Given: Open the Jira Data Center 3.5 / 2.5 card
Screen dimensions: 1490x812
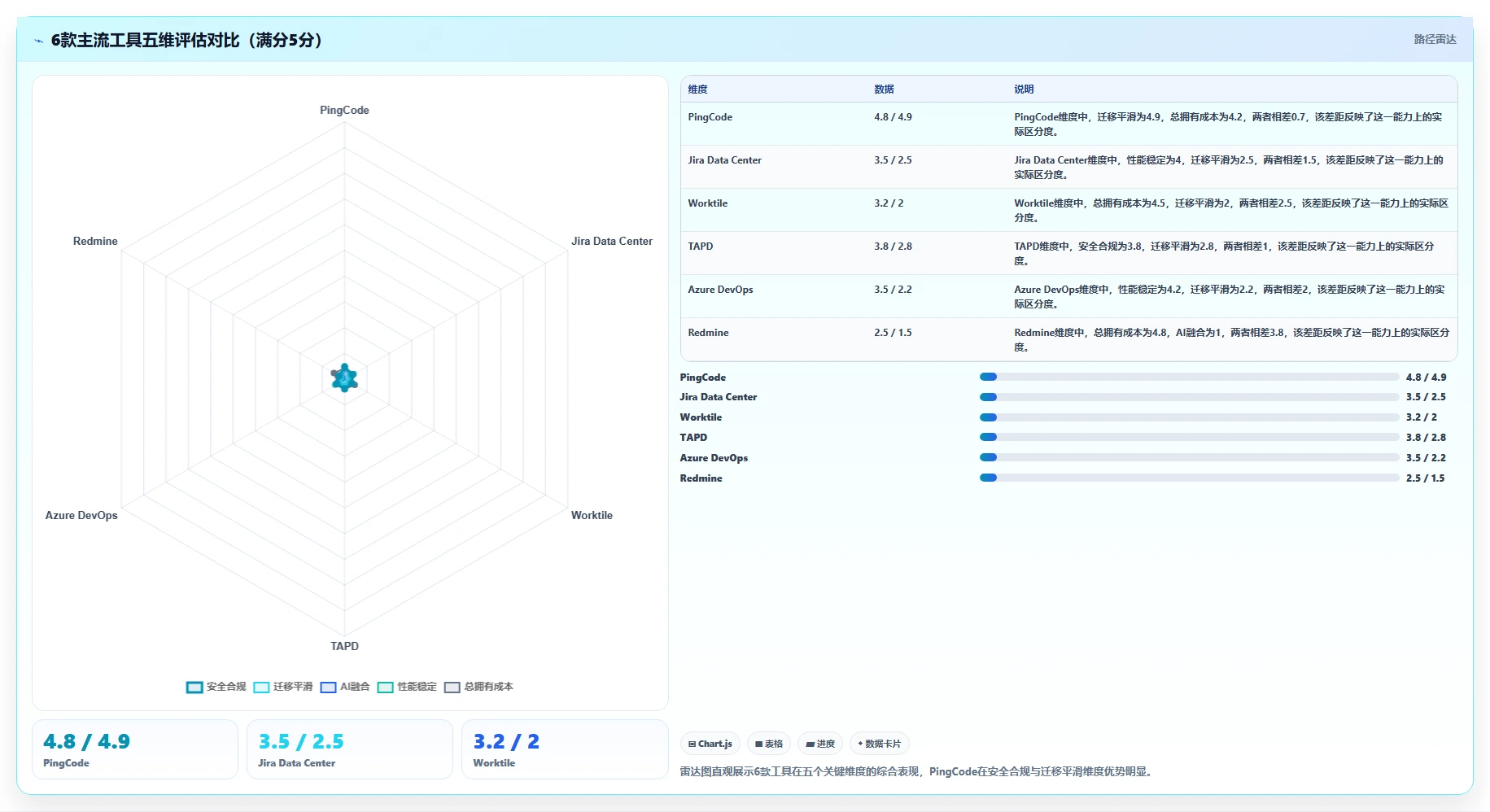Looking at the screenshot, I should [x=350, y=749].
